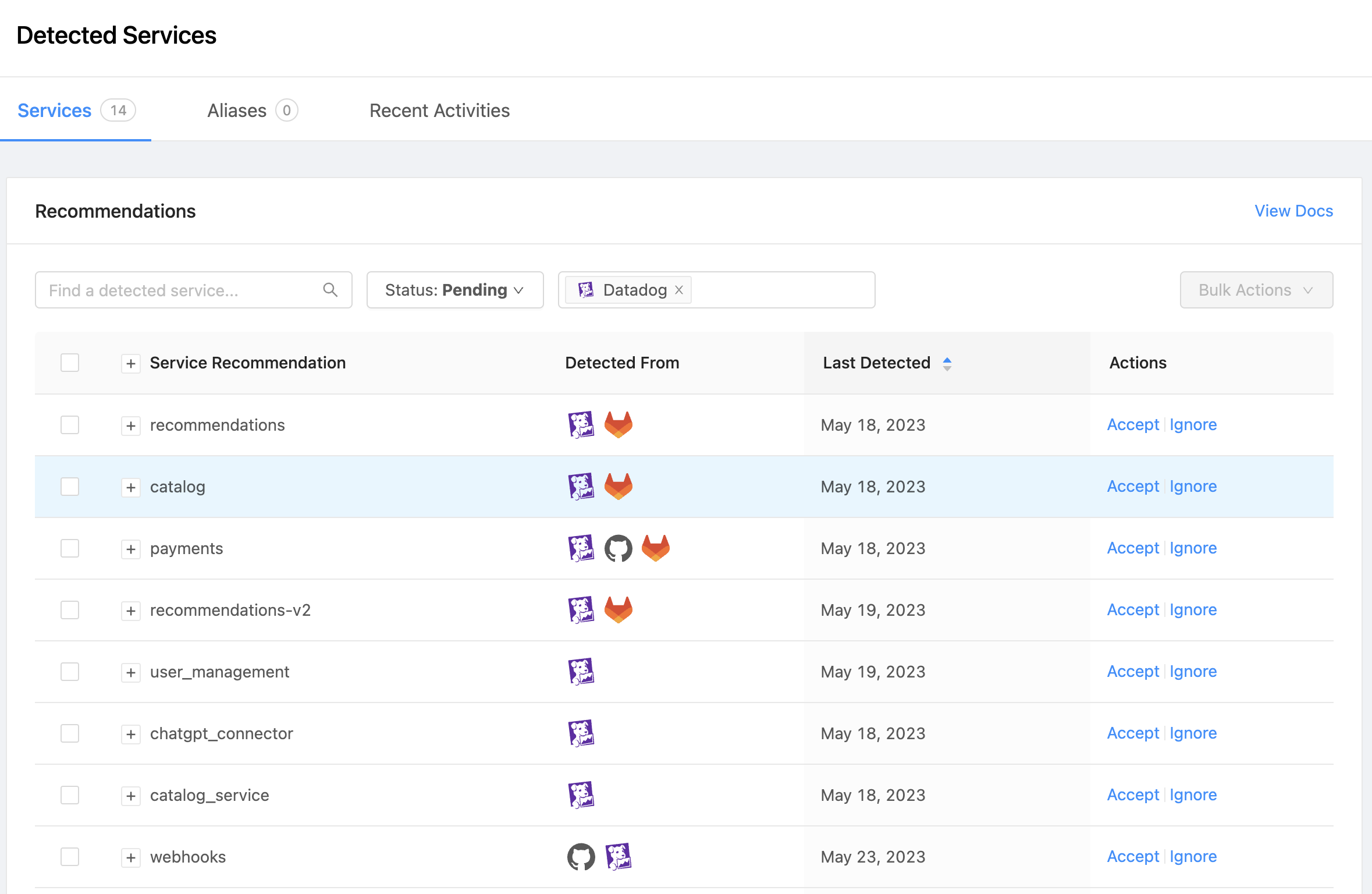The width and height of the screenshot is (1372, 894).
Task: Click Datadog icon in recommendations-v2 row
Action: point(581,610)
